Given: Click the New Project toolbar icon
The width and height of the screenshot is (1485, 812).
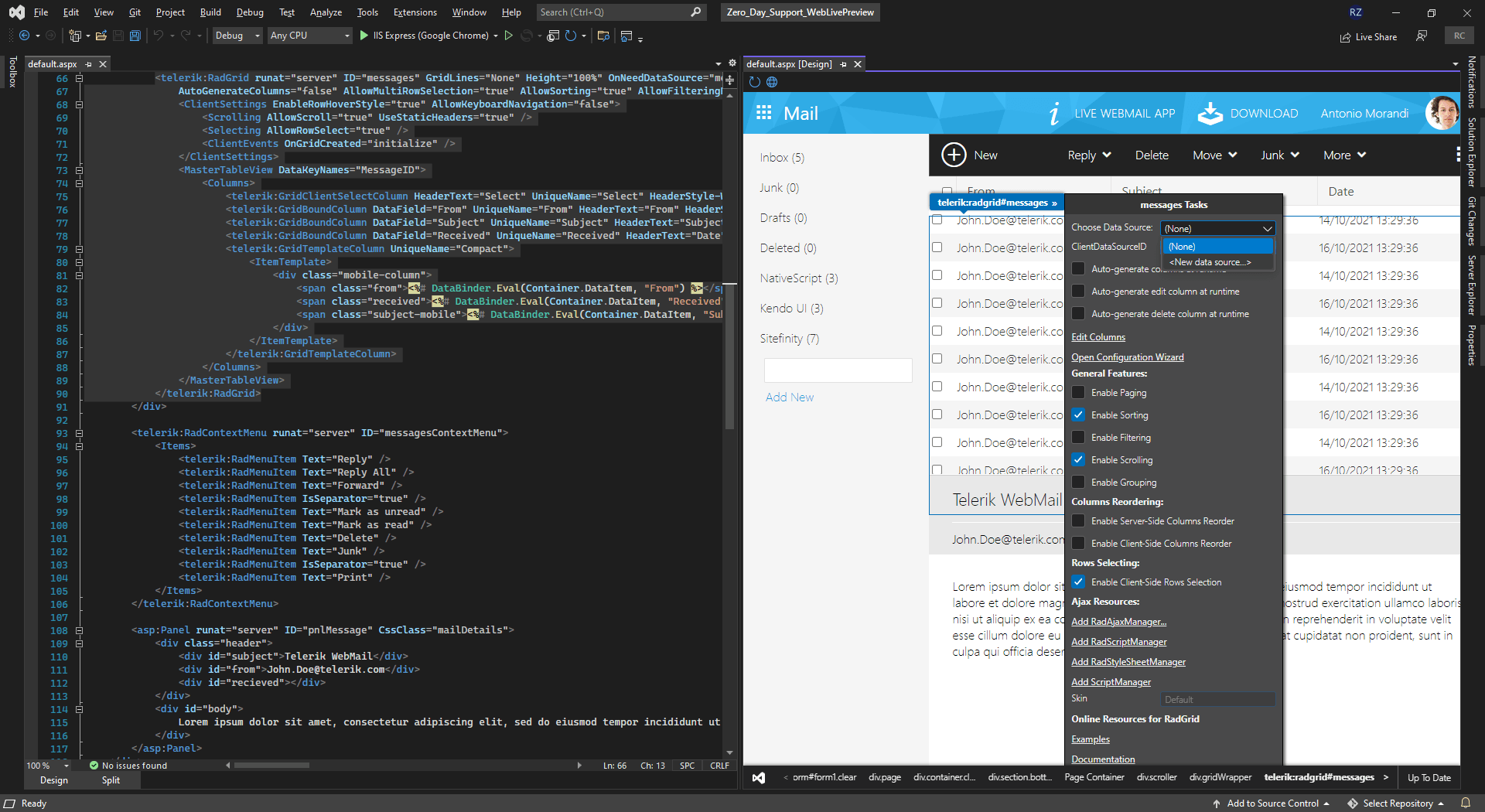Looking at the screenshot, I should click(x=75, y=36).
